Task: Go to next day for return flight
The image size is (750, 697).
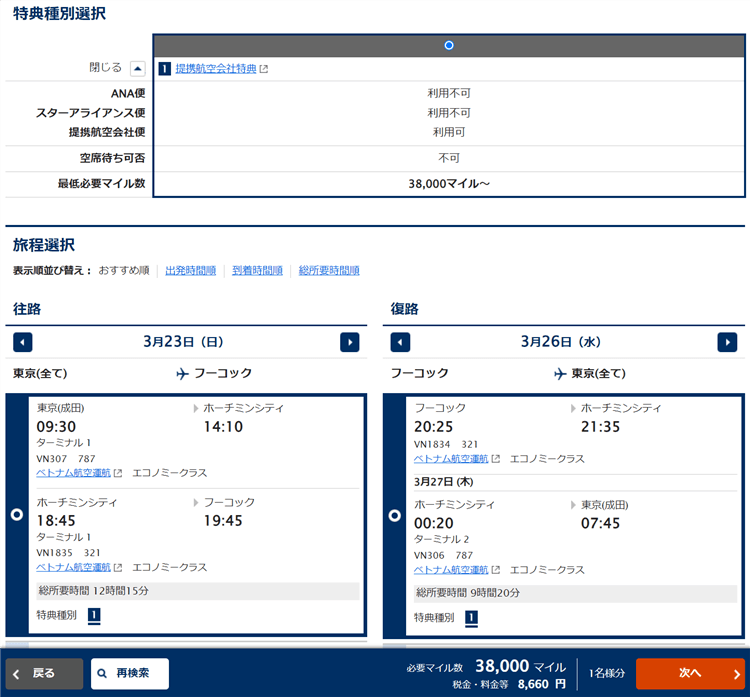Action: point(727,342)
